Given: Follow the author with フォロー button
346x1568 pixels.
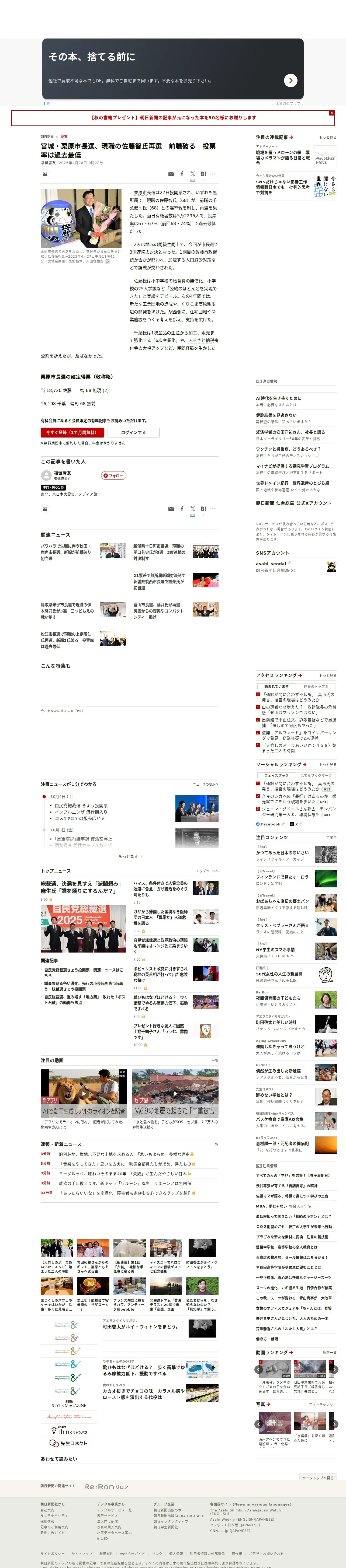Looking at the screenshot, I should 114,475.
